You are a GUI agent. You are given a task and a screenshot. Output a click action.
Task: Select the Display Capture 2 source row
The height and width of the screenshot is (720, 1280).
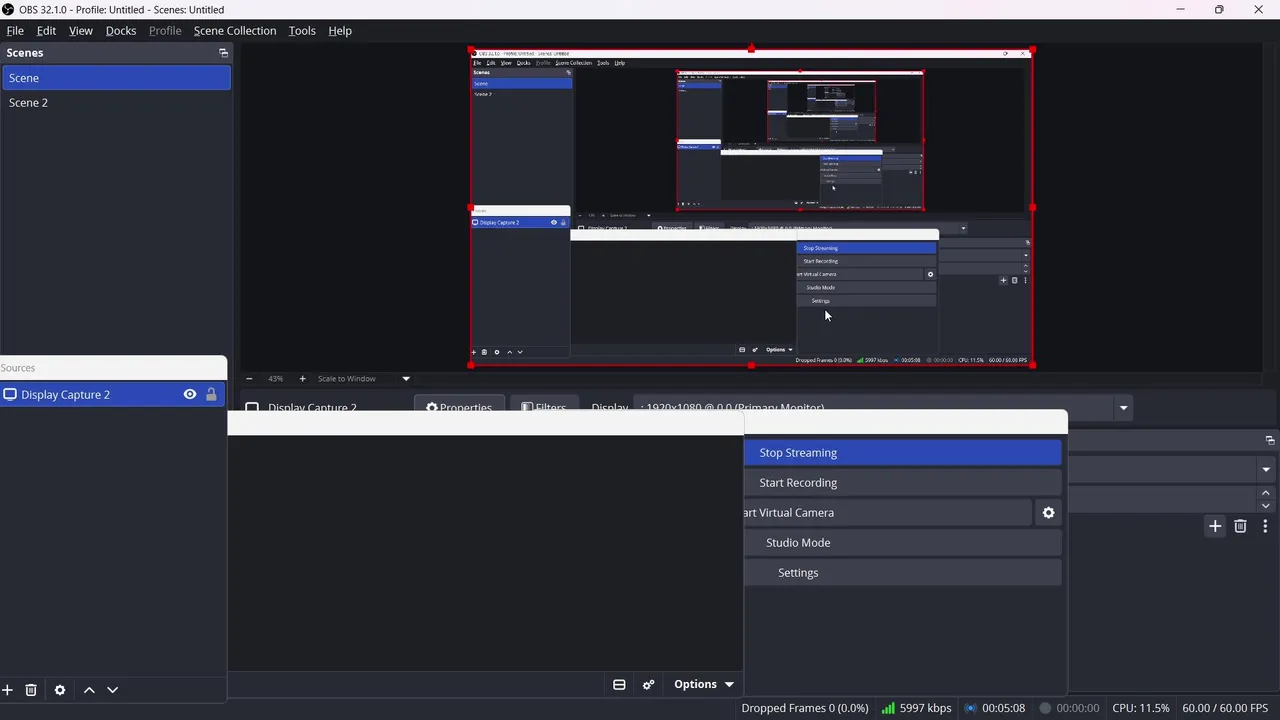(114, 394)
